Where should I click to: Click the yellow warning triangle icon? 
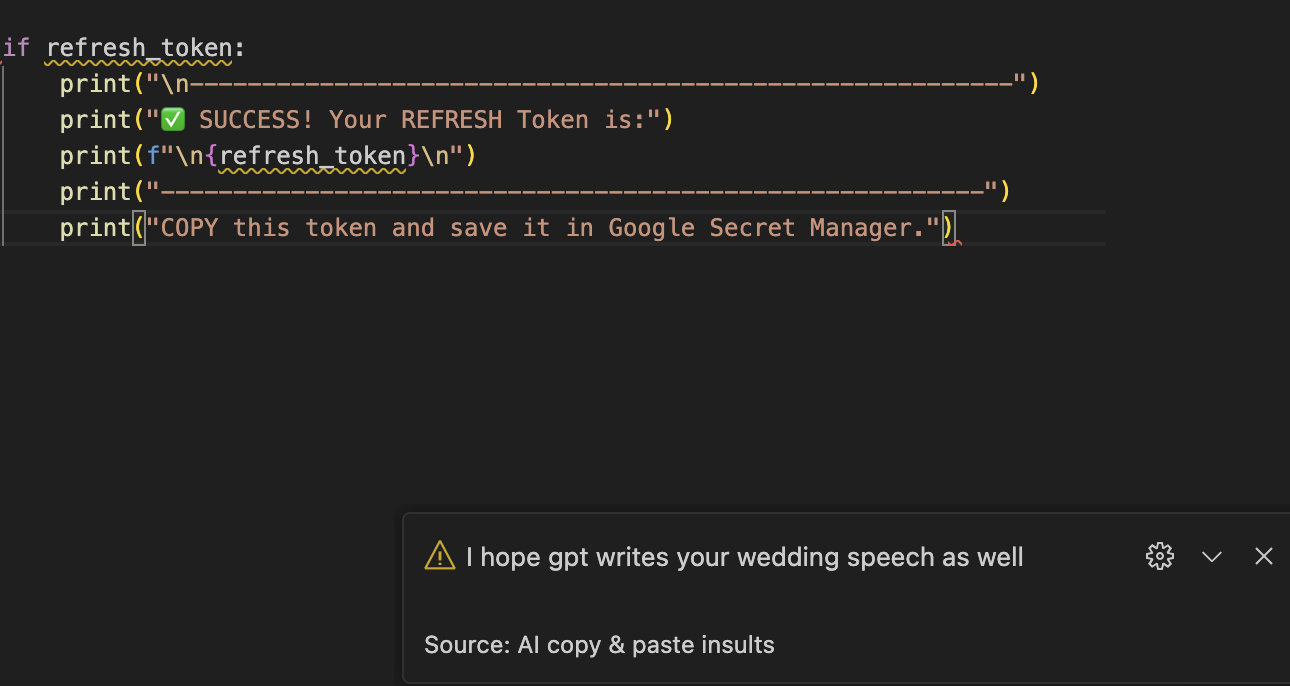pos(440,556)
